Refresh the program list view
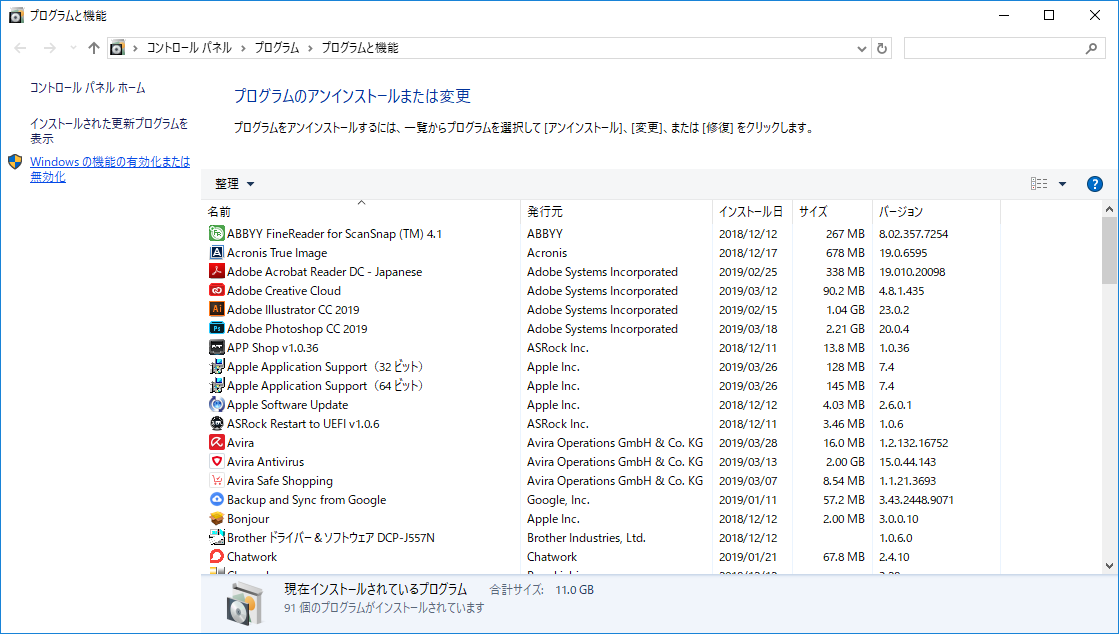 point(882,48)
